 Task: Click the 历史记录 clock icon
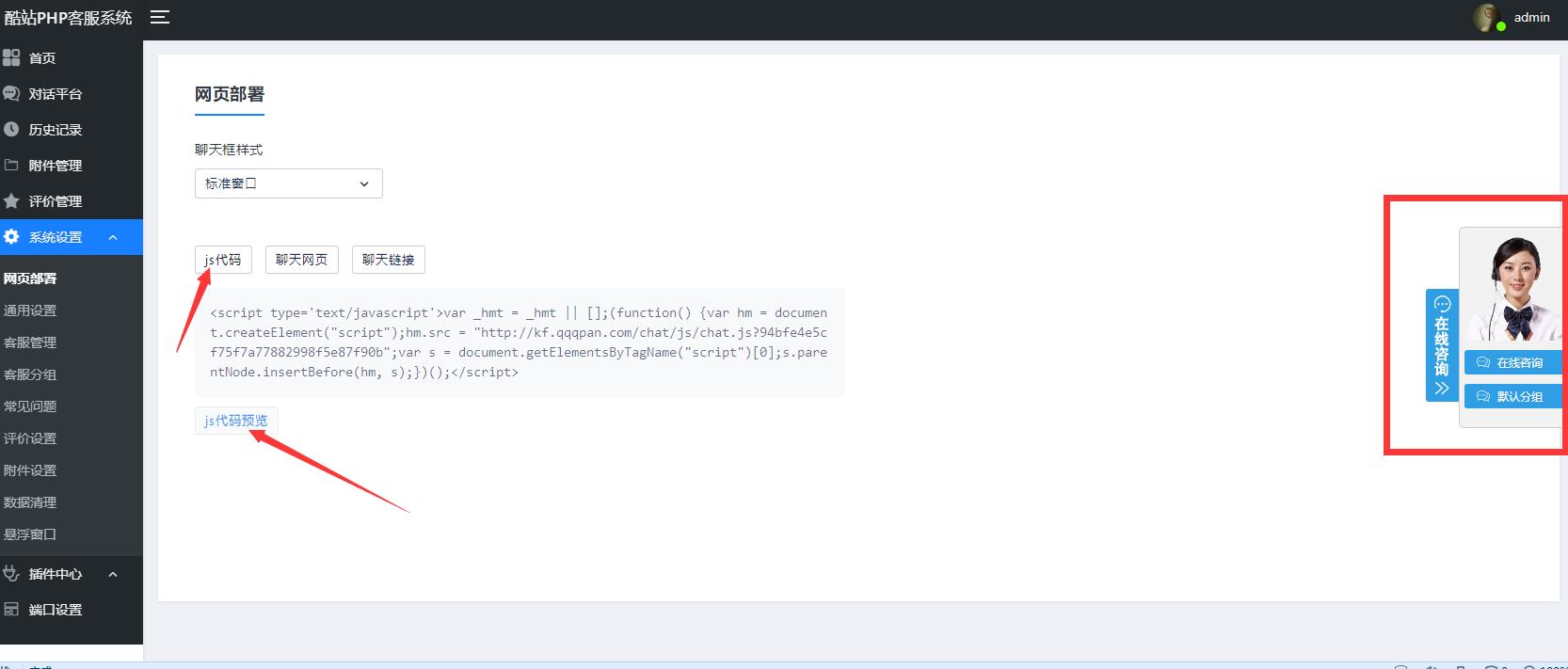pyautogui.click(x=11, y=130)
